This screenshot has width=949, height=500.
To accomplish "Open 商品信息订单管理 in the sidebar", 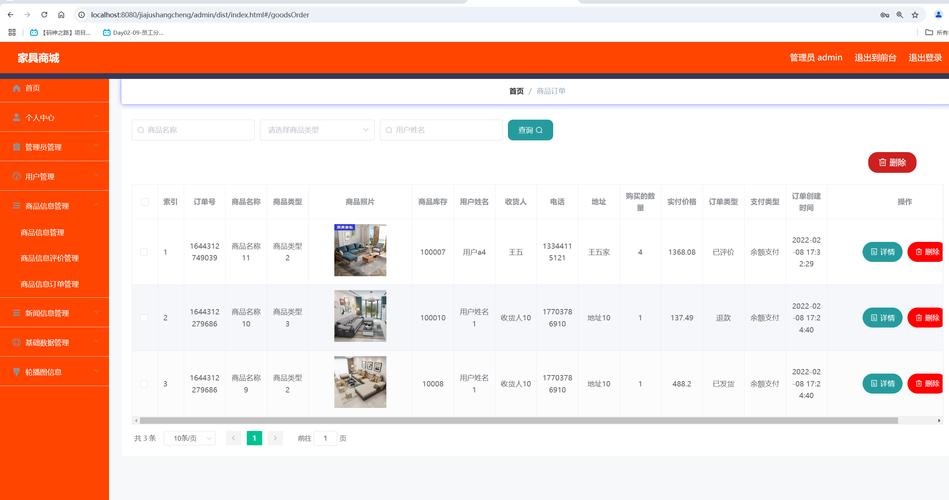I will (50, 284).
